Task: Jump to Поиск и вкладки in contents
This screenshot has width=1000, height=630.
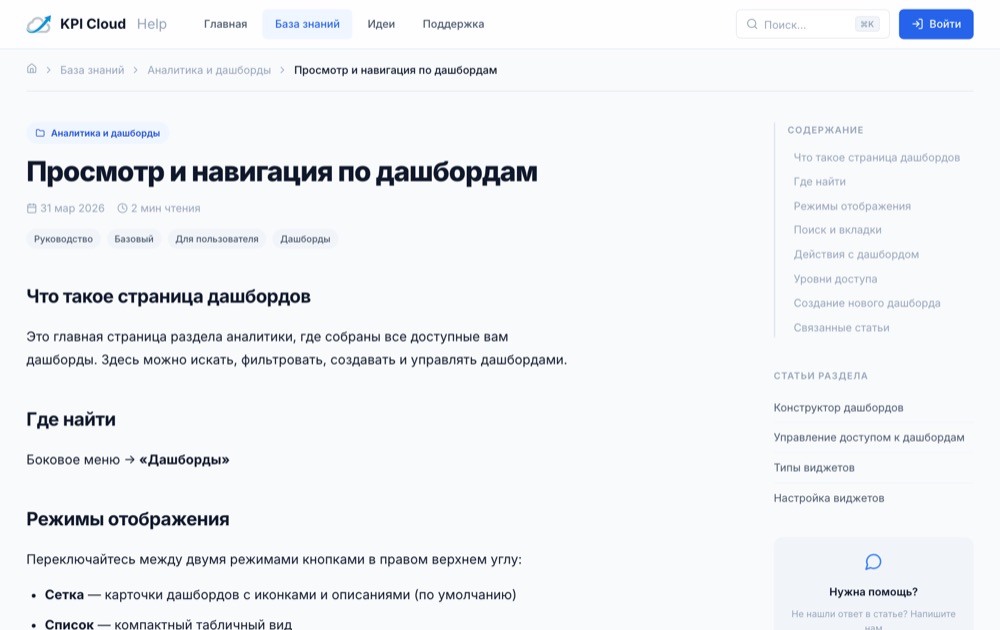Action: pyautogui.click(x=837, y=230)
